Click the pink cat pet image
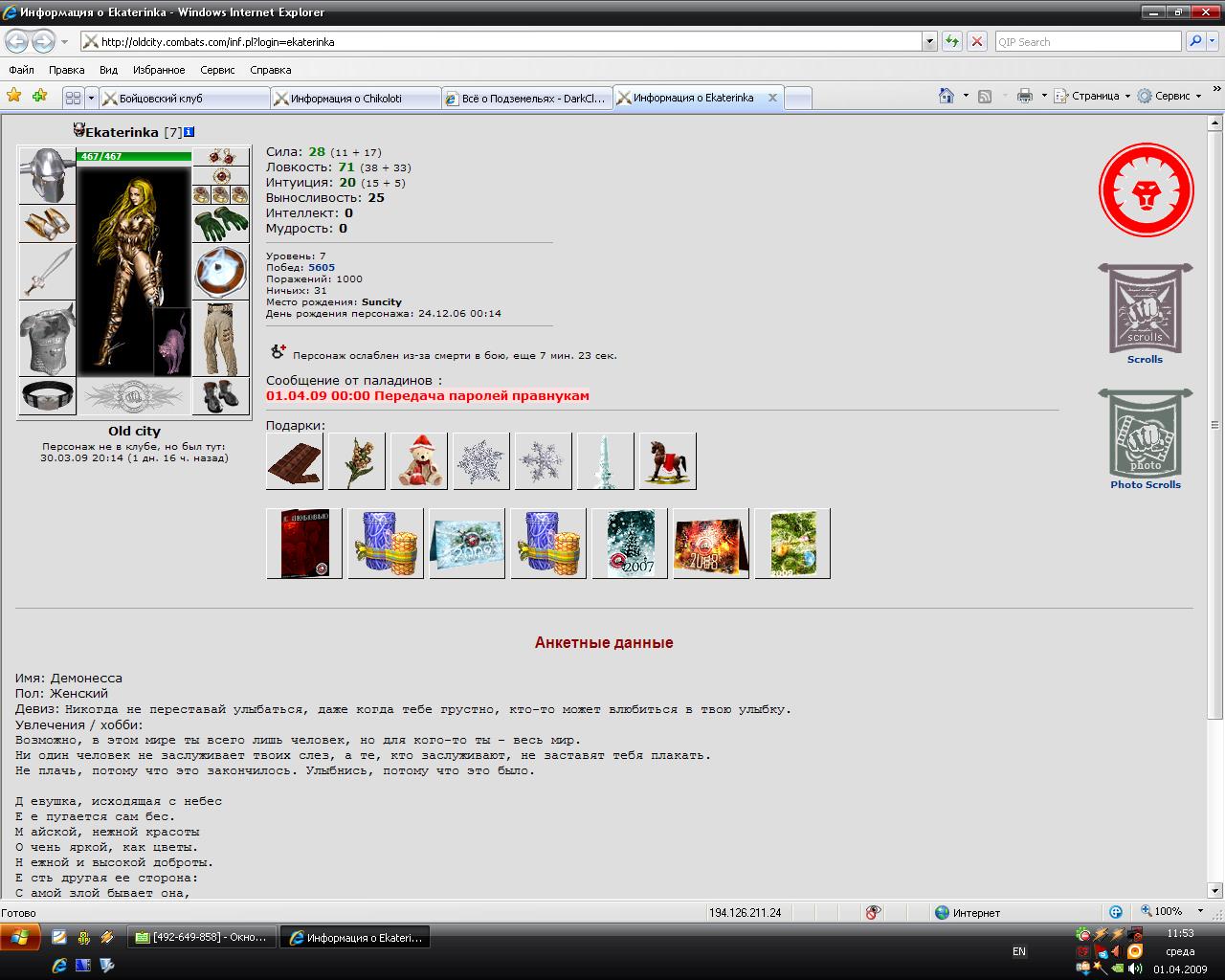 (172, 342)
